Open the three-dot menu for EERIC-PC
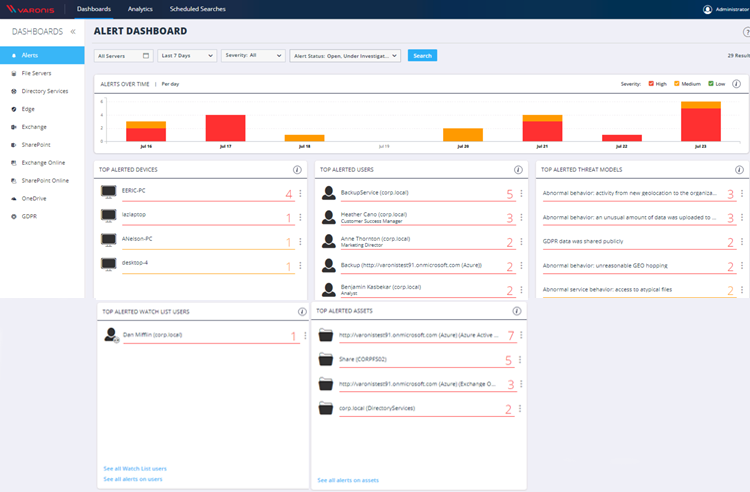The image size is (750, 492). click(x=300, y=193)
